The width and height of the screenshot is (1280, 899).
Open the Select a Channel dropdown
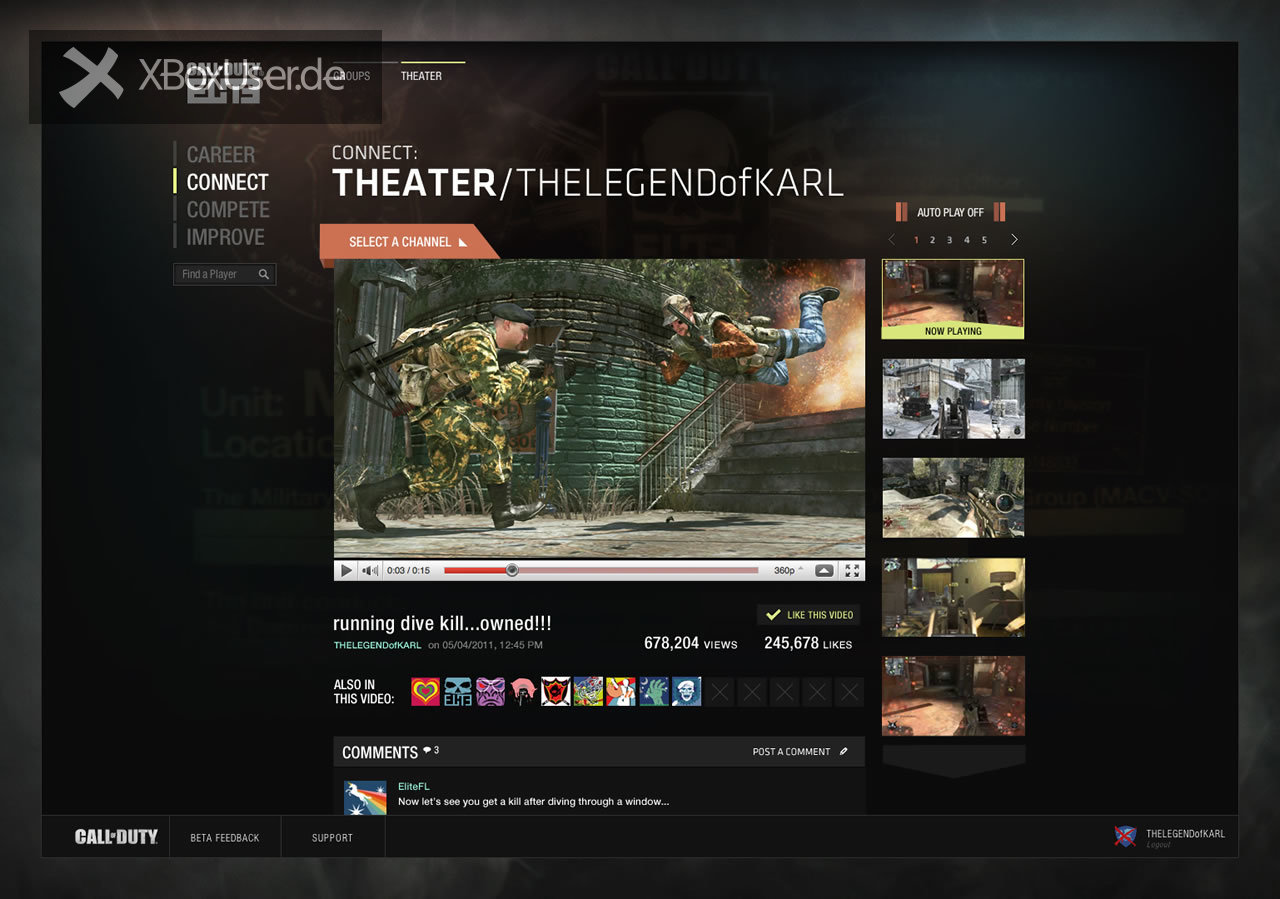click(x=408, y=242)
